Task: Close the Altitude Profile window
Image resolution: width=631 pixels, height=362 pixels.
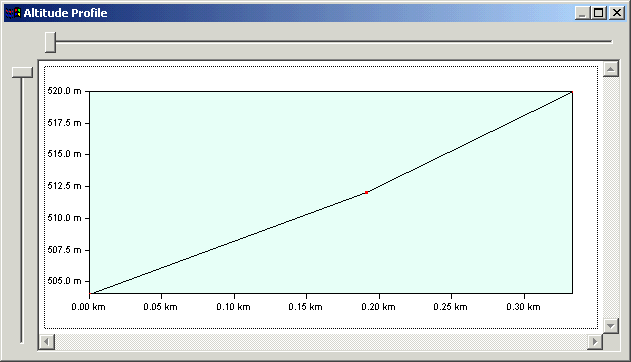Action: 617,13
